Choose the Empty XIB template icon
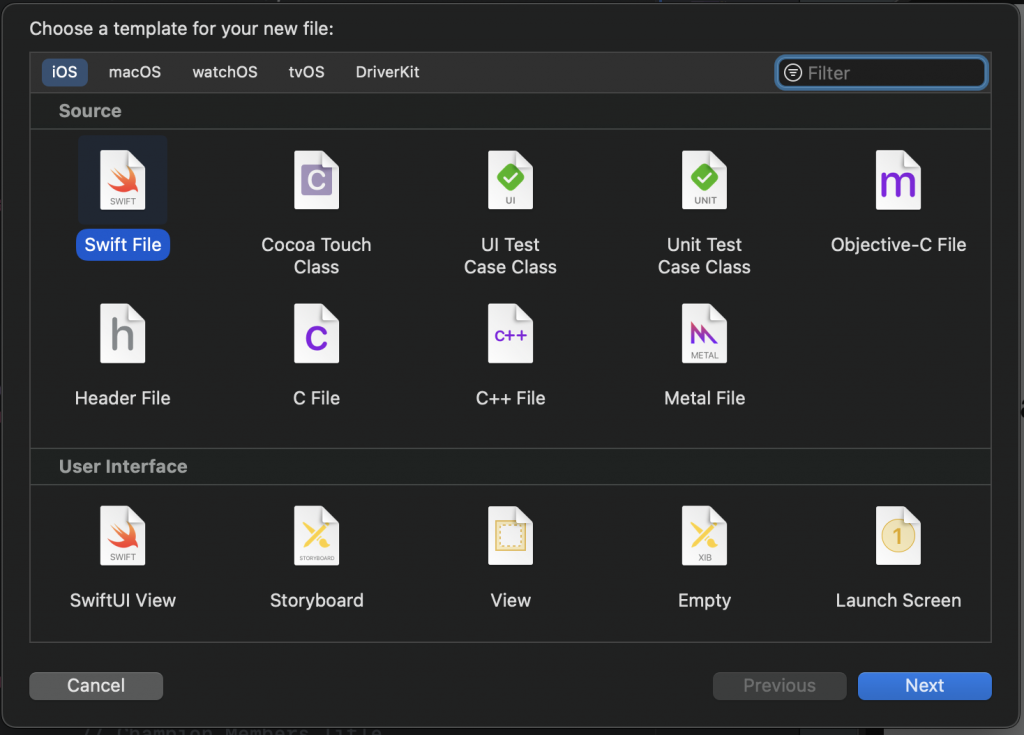 705,536
